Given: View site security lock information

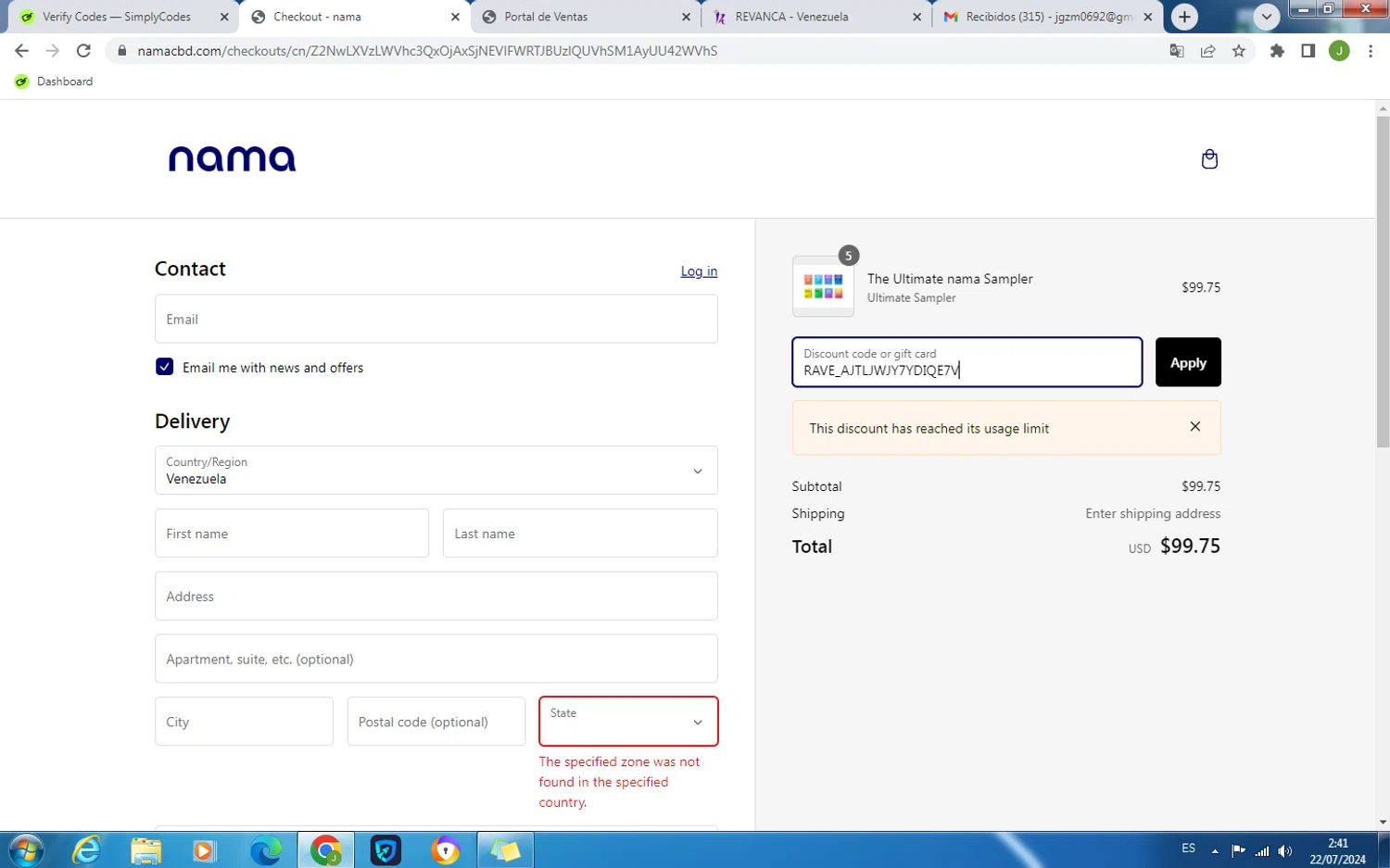Looking at the screenshot, I should coord(121,51).
